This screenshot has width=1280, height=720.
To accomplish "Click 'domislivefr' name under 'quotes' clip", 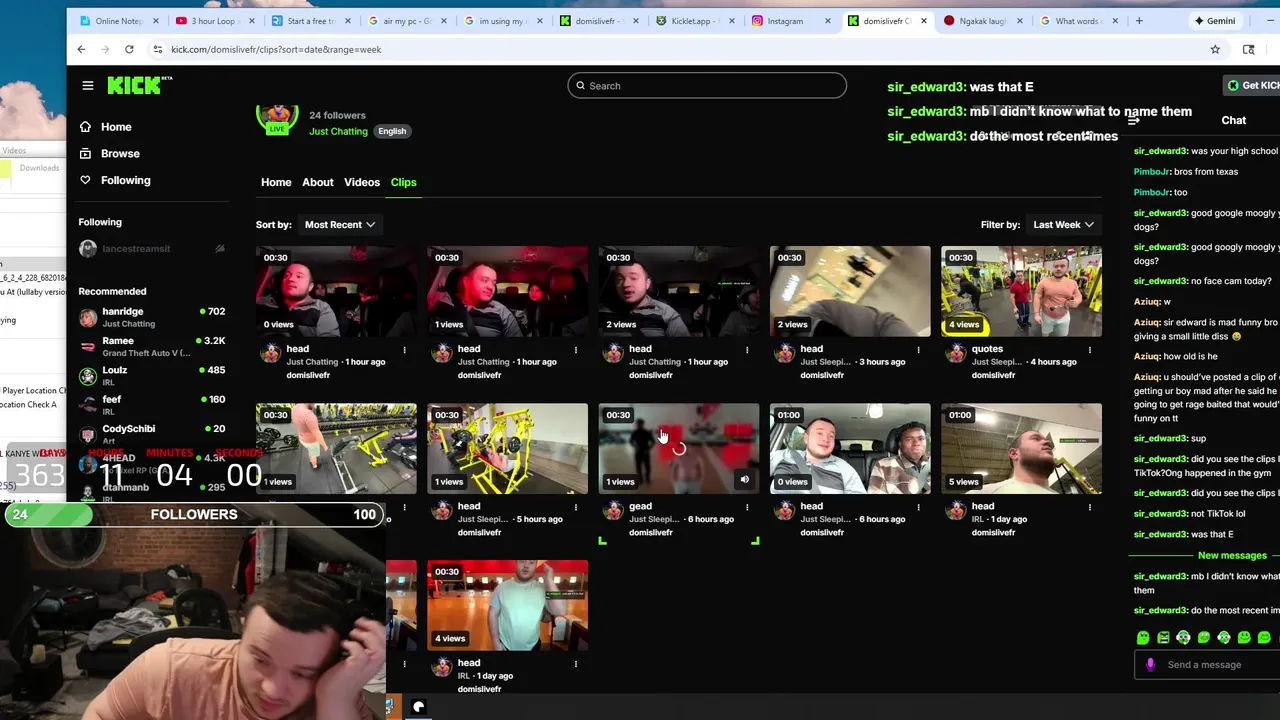I will coord(993,375).
